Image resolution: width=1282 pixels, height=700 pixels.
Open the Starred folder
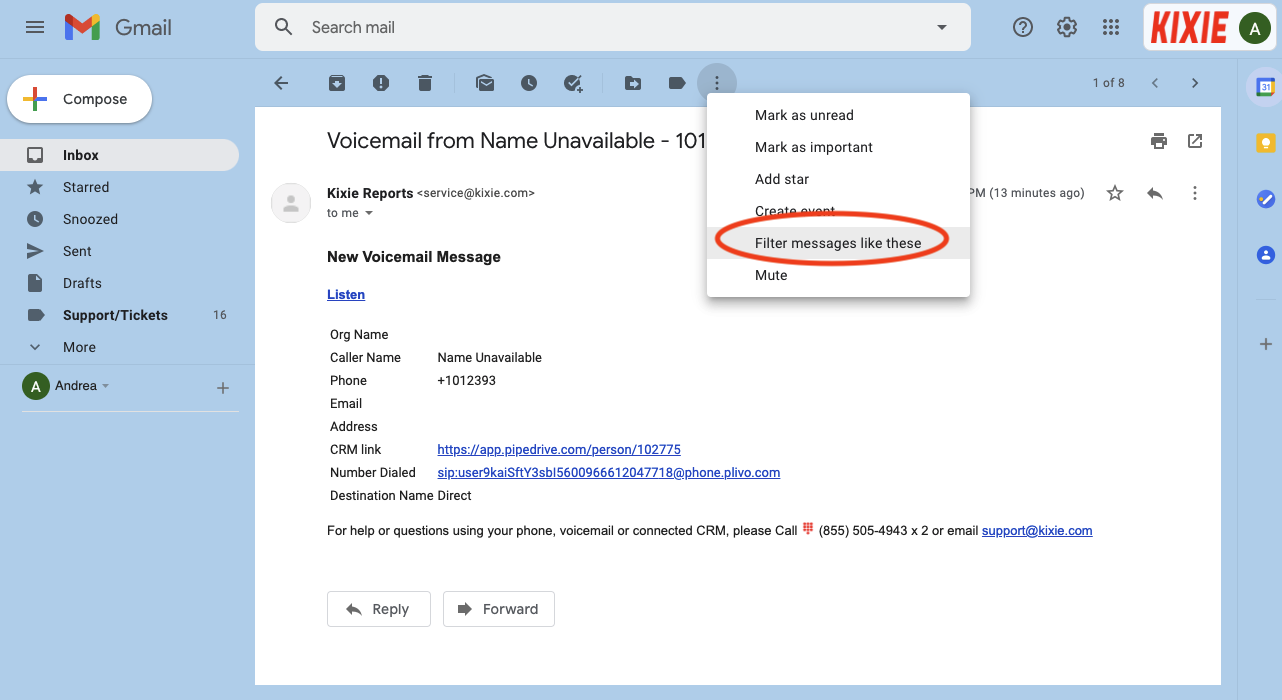119,187
